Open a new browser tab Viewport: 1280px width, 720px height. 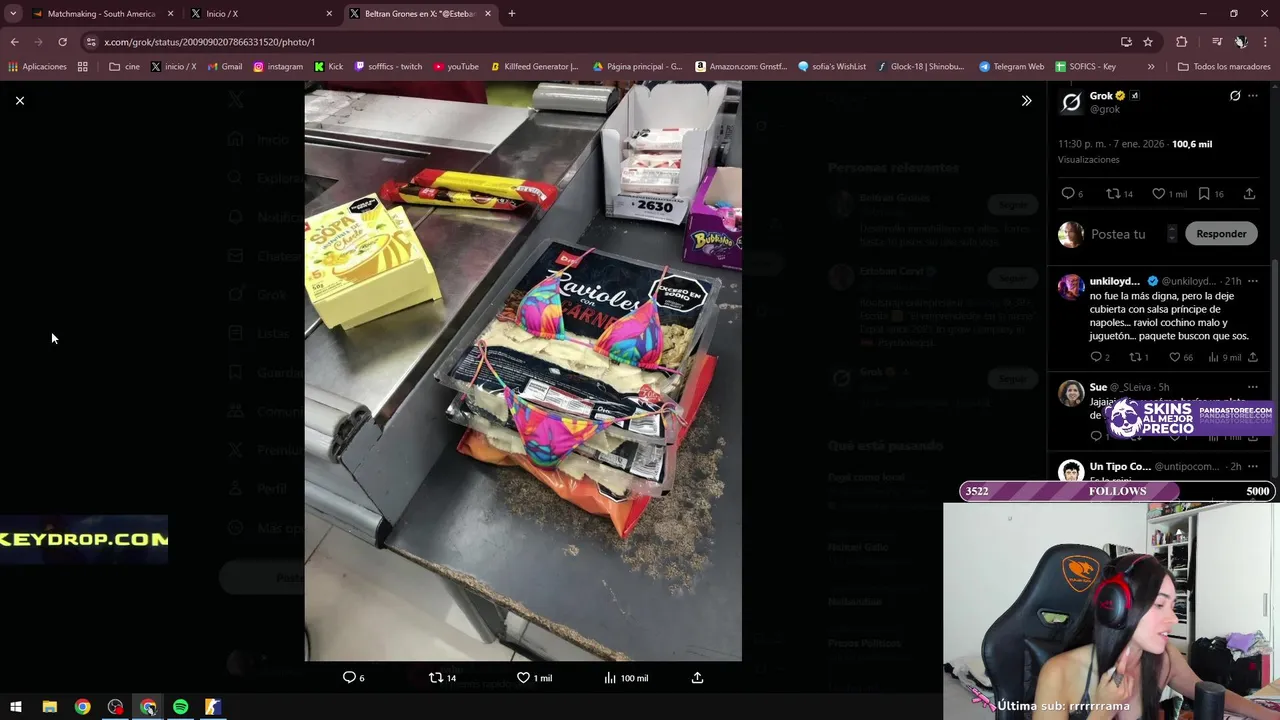[x=512, y=14]
